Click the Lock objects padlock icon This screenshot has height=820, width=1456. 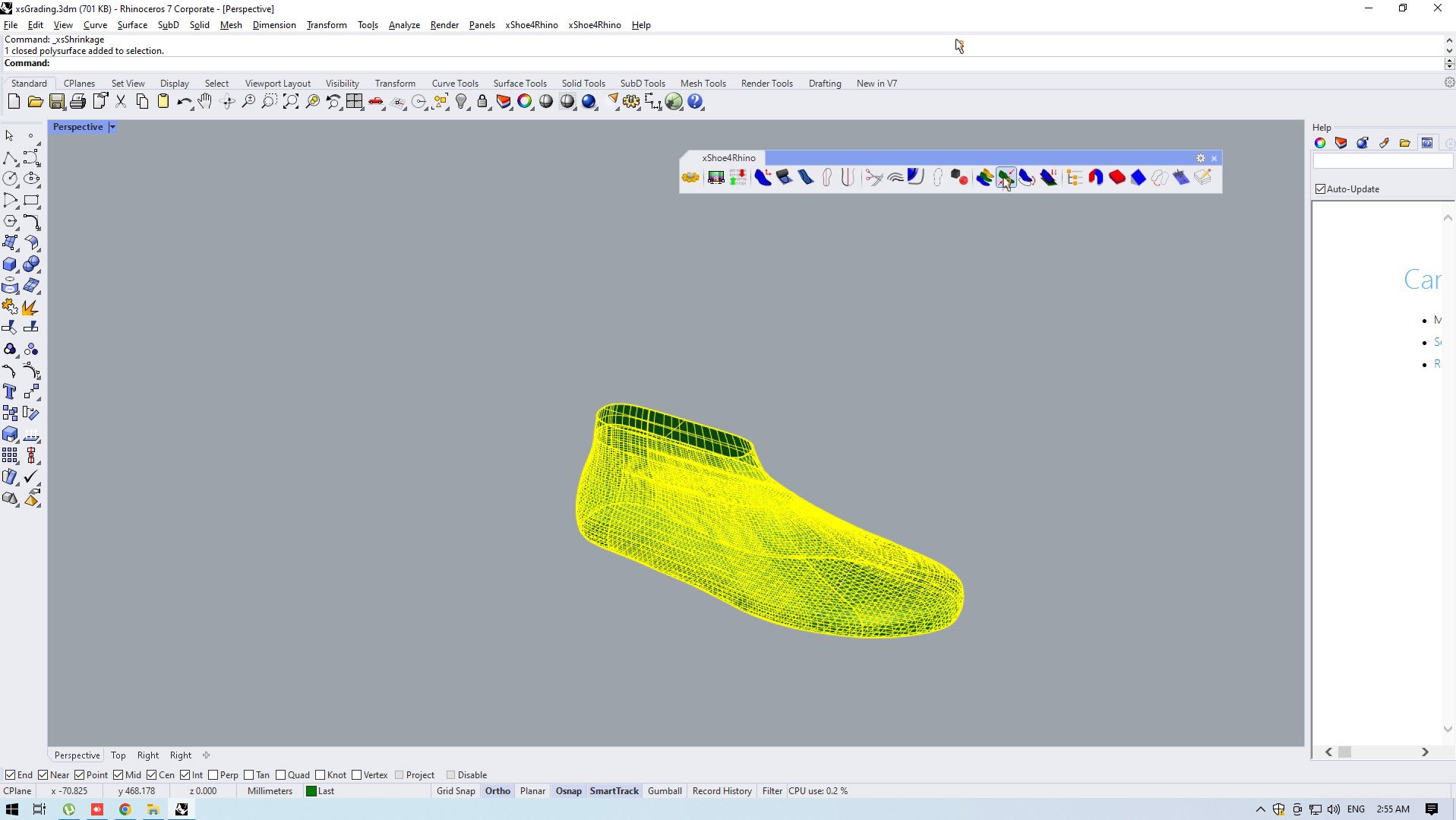pos(482,102)
